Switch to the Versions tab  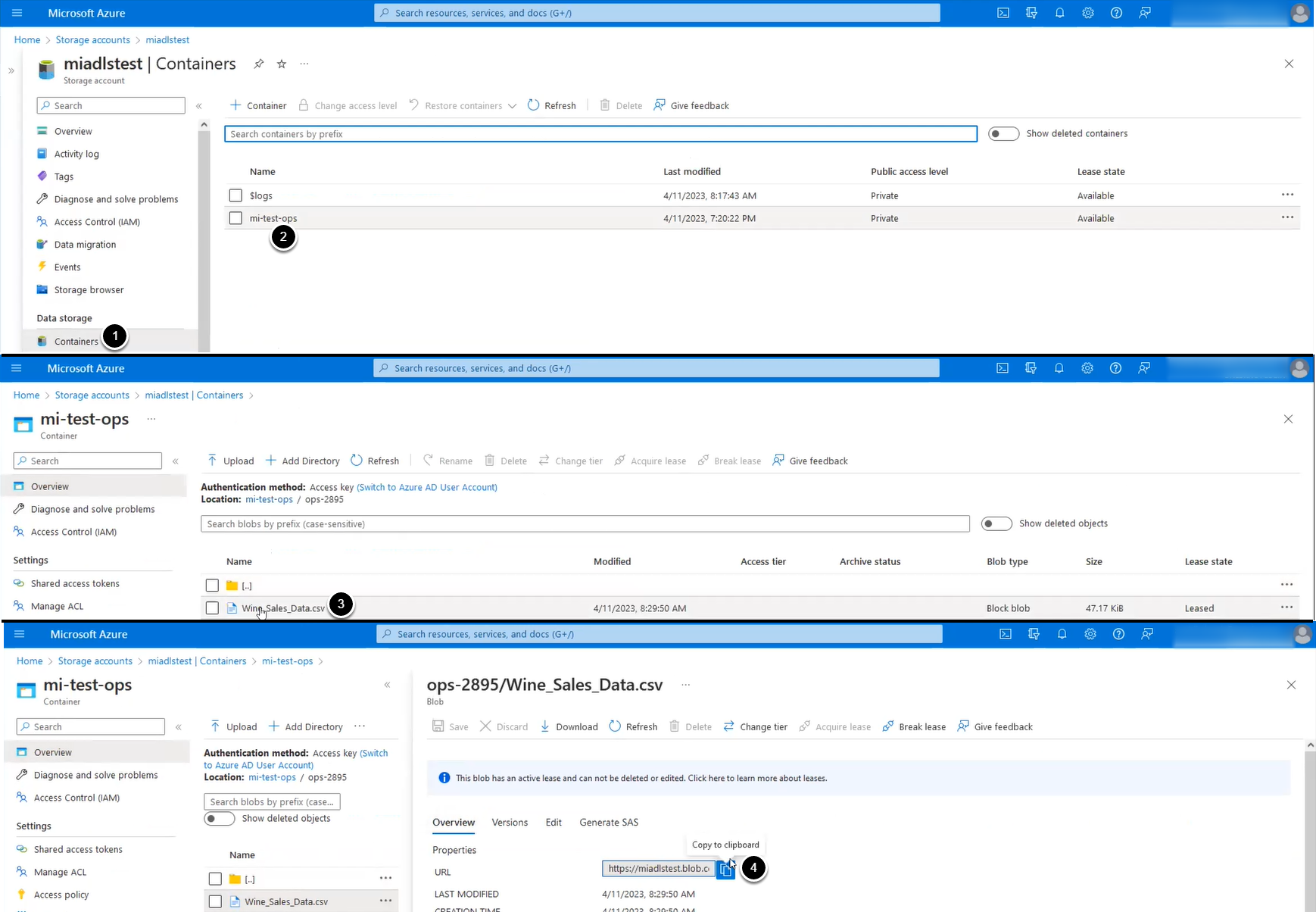510,822
